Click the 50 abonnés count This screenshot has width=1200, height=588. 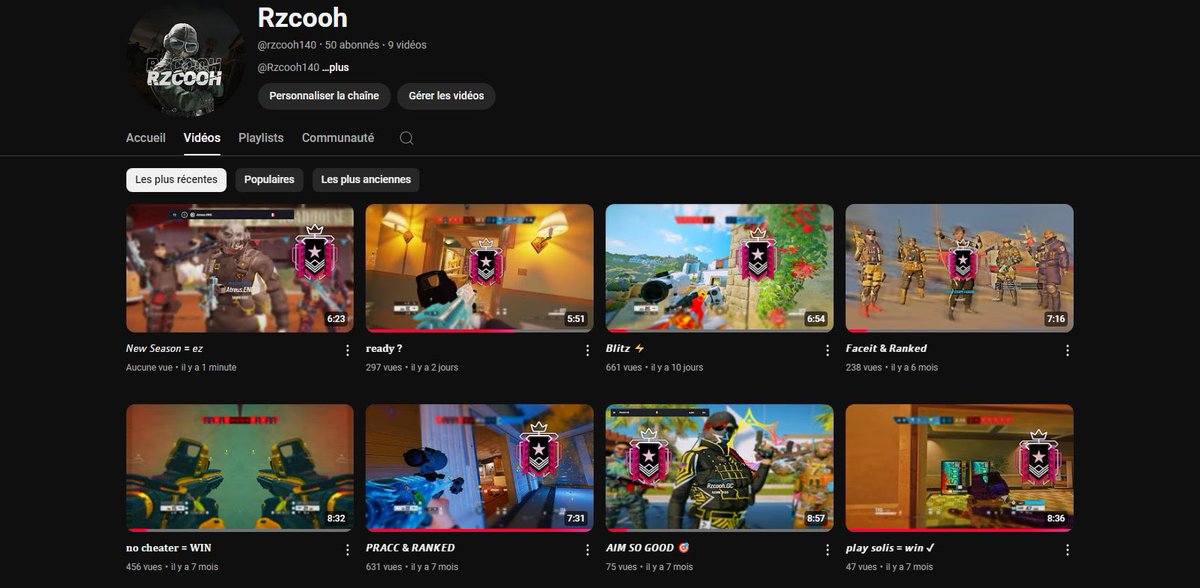coord(352,45)
